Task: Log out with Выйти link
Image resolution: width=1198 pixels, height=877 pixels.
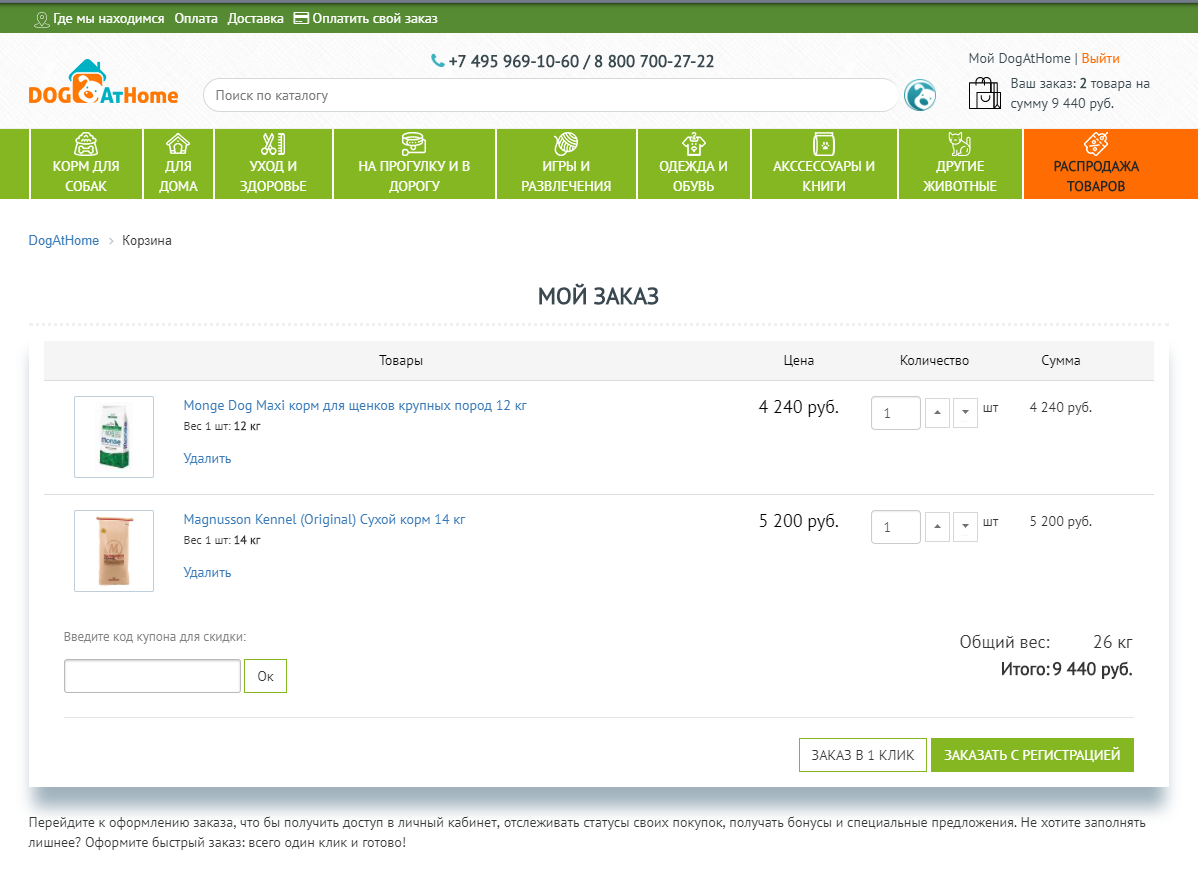Action: [x=1100, y=59]
